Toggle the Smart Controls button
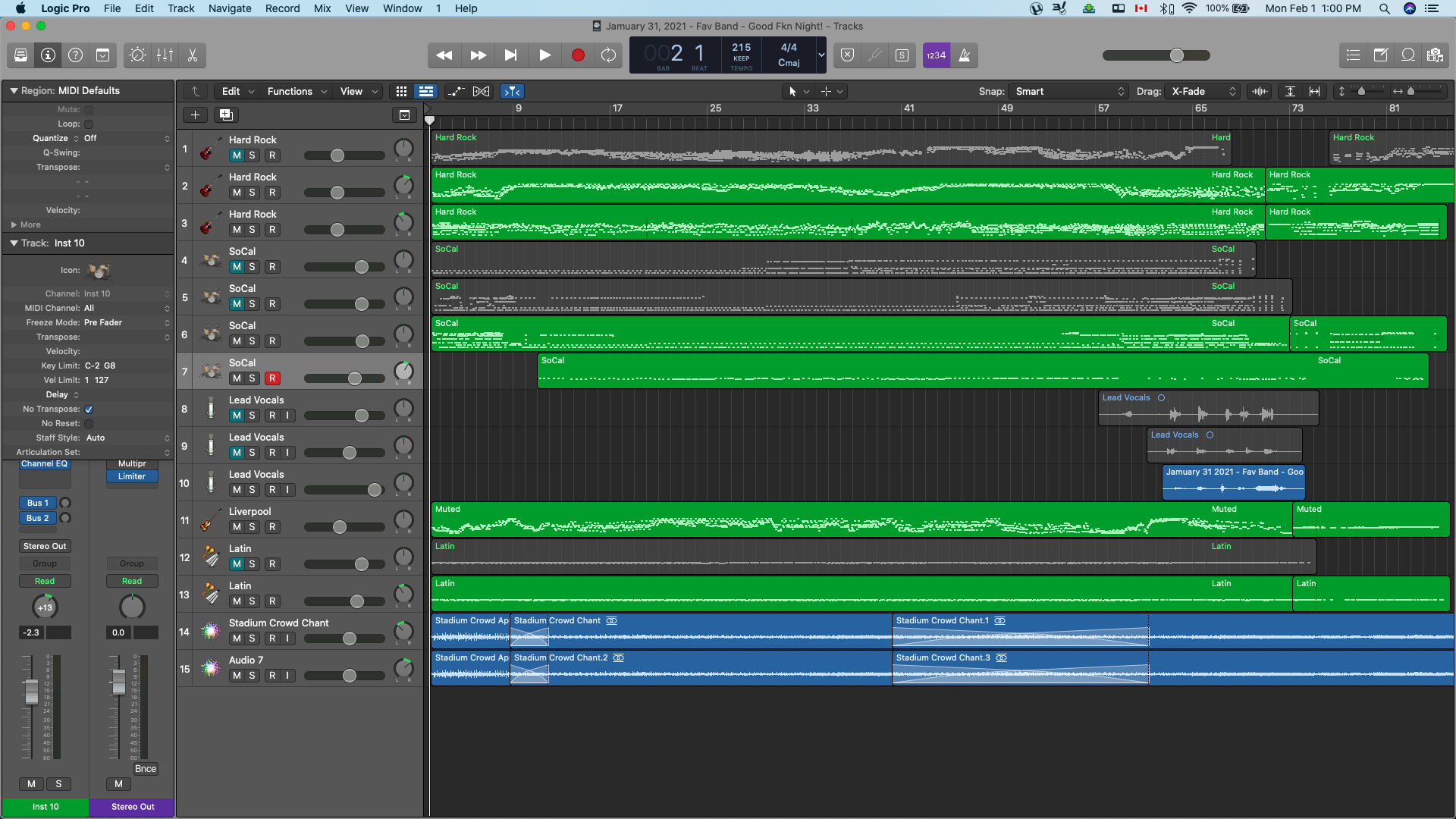Viewport: 1456px width, 819px height. tap(137, 55)
